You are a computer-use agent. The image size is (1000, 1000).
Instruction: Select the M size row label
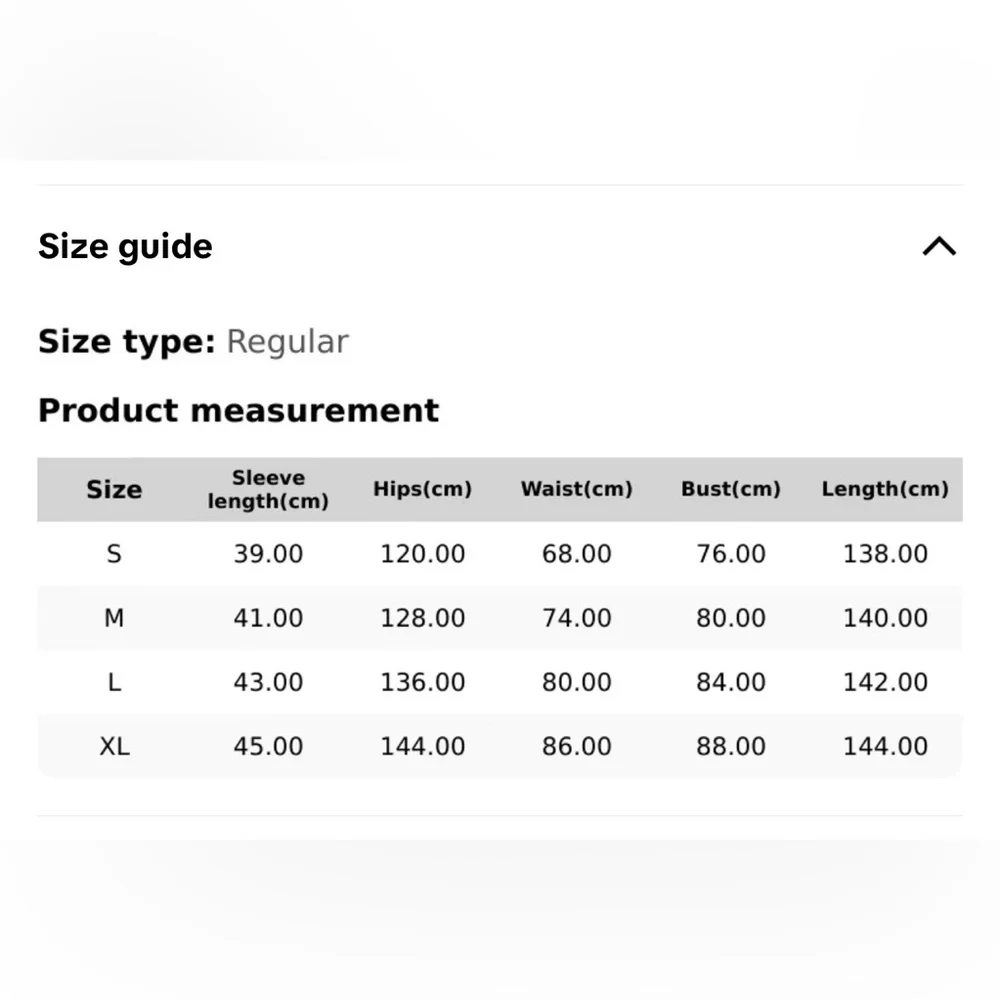tap(114, 618)
